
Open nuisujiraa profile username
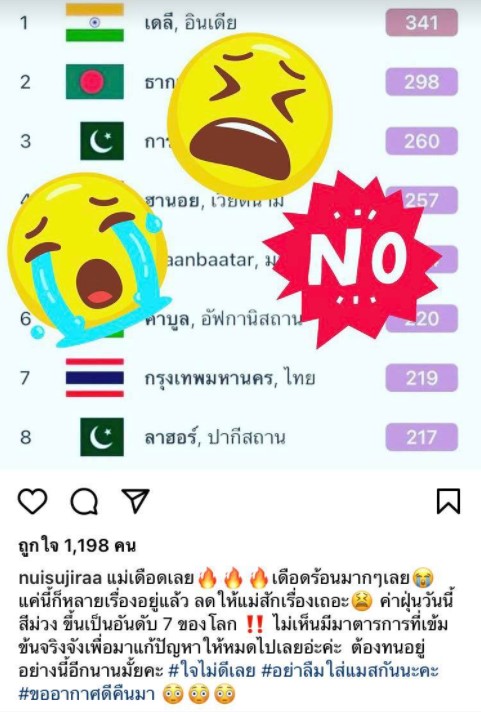point(60,578)
